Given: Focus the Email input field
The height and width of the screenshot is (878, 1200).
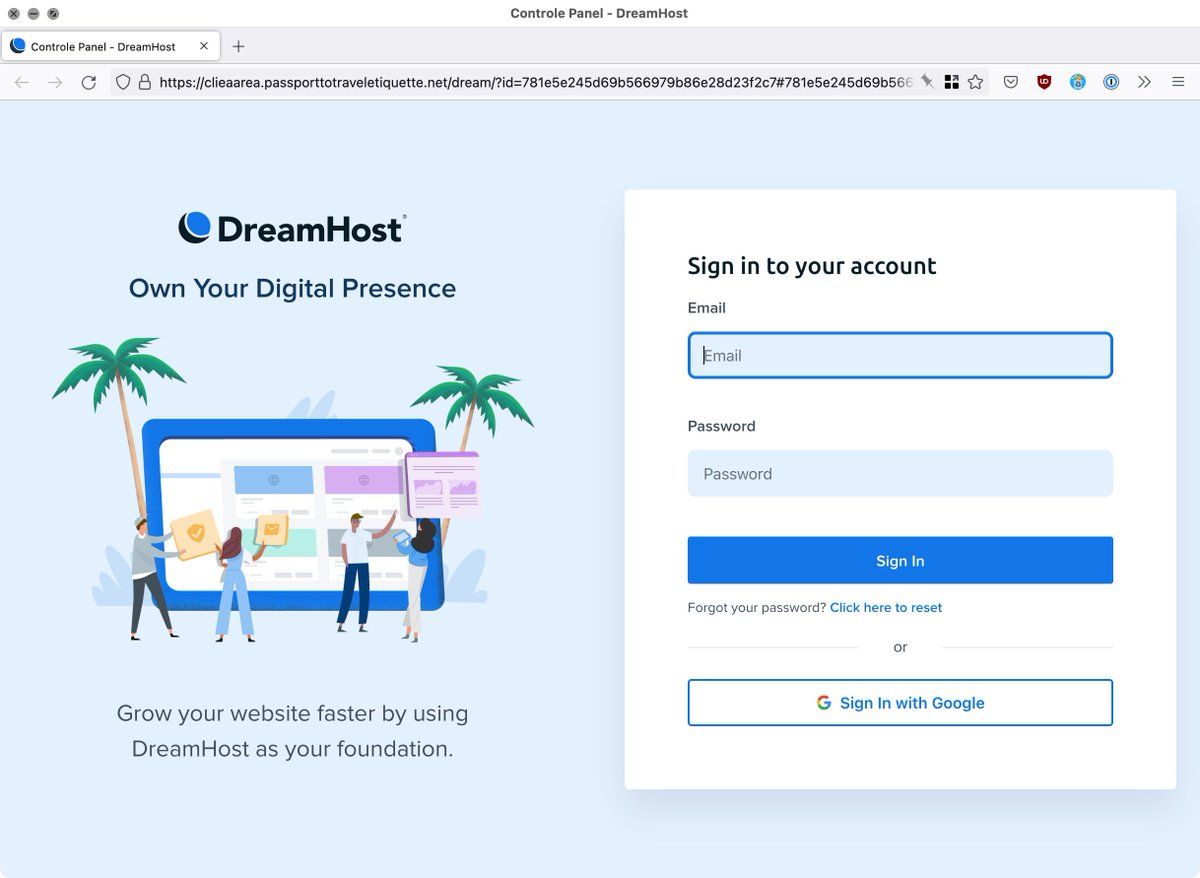Looking at the screenshot, I should (900, 355).
